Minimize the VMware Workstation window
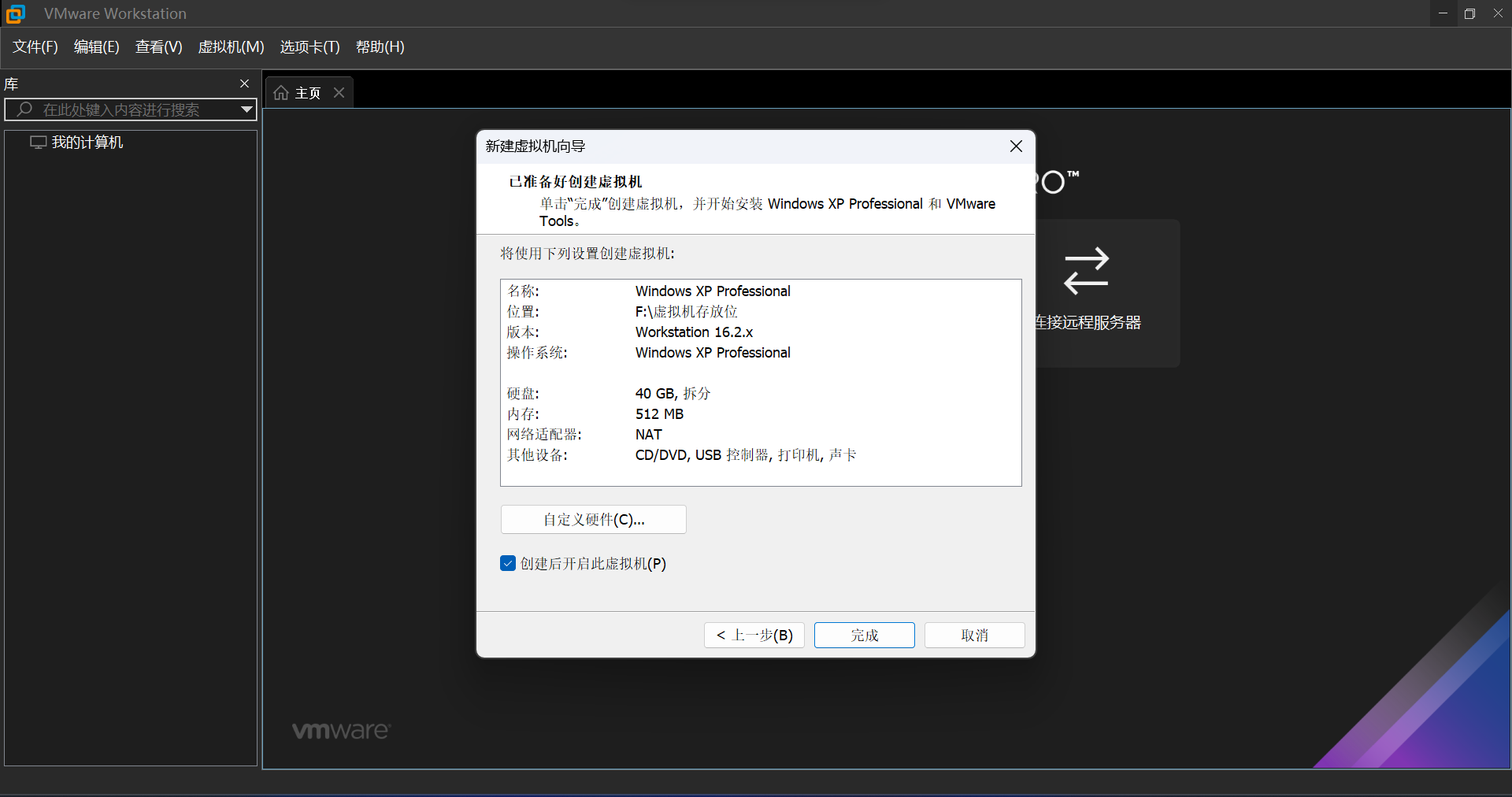 [1443, 13]
